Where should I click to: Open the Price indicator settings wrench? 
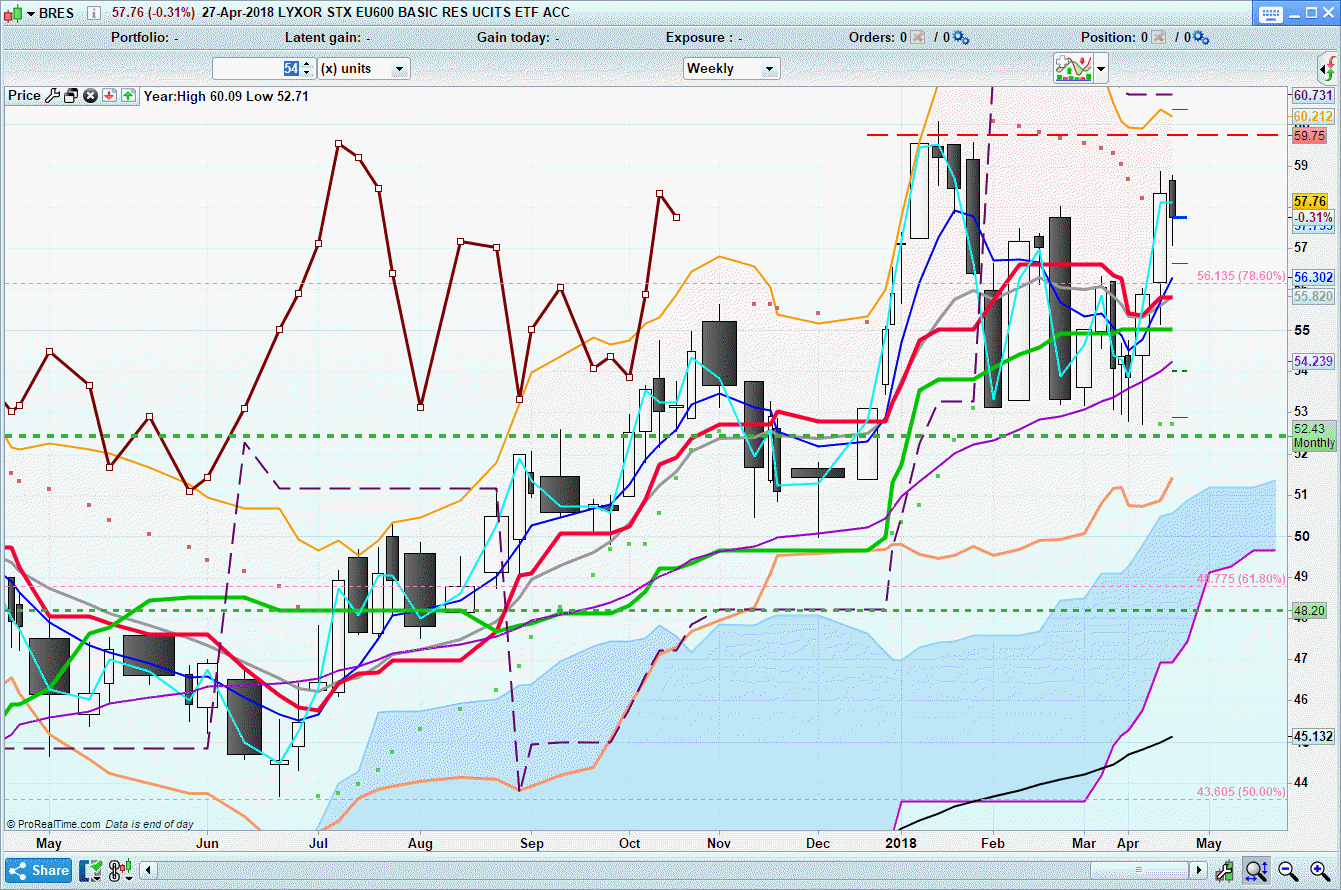(x=53, y=96)
